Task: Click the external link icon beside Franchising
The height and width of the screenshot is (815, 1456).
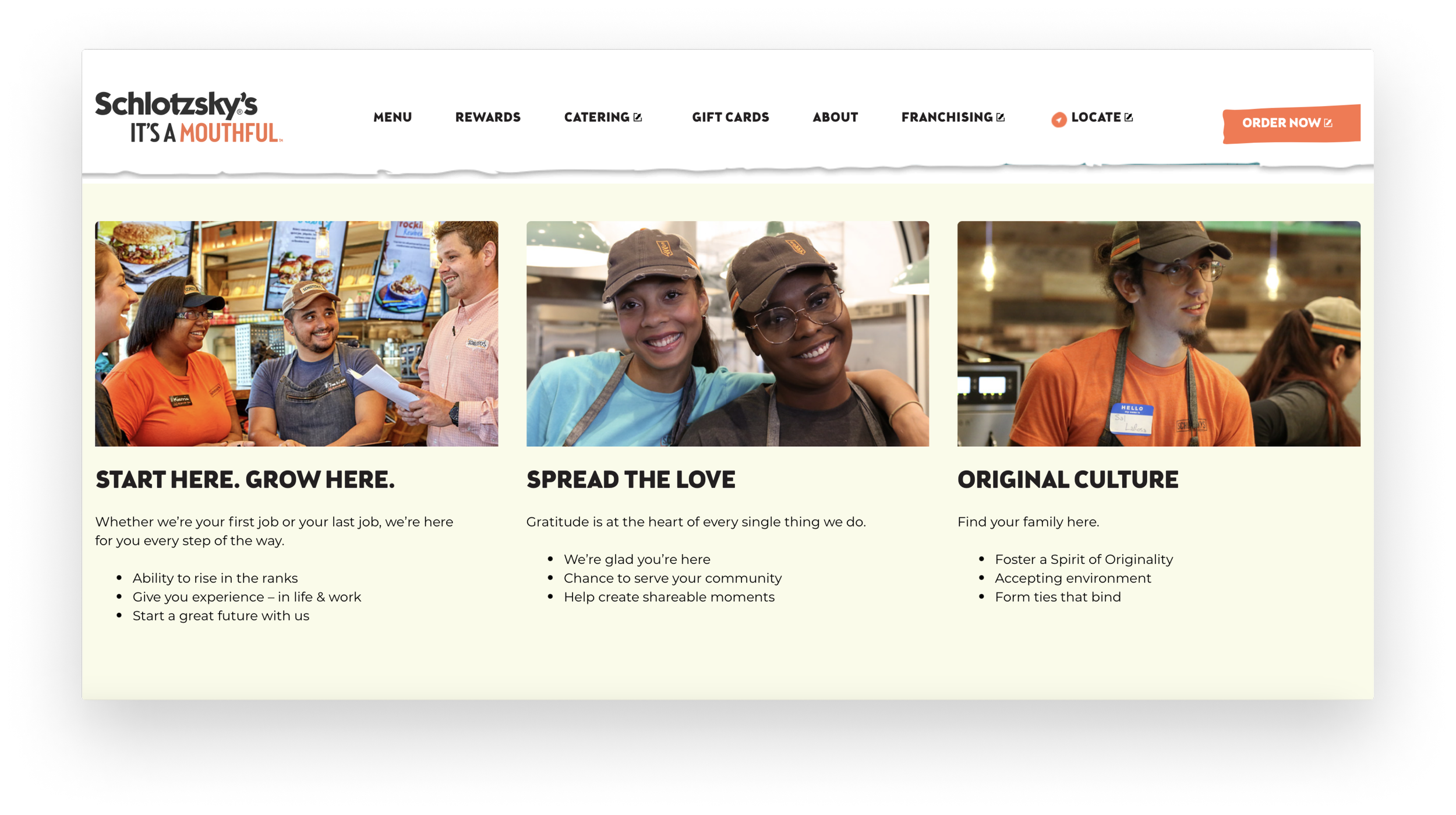Action: pyautogui.click(x=1001, y=117)
